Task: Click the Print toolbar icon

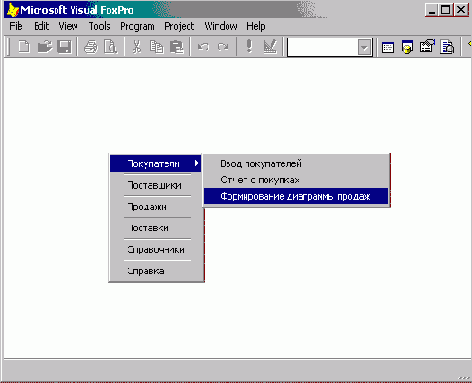Action: coord(91,47)
